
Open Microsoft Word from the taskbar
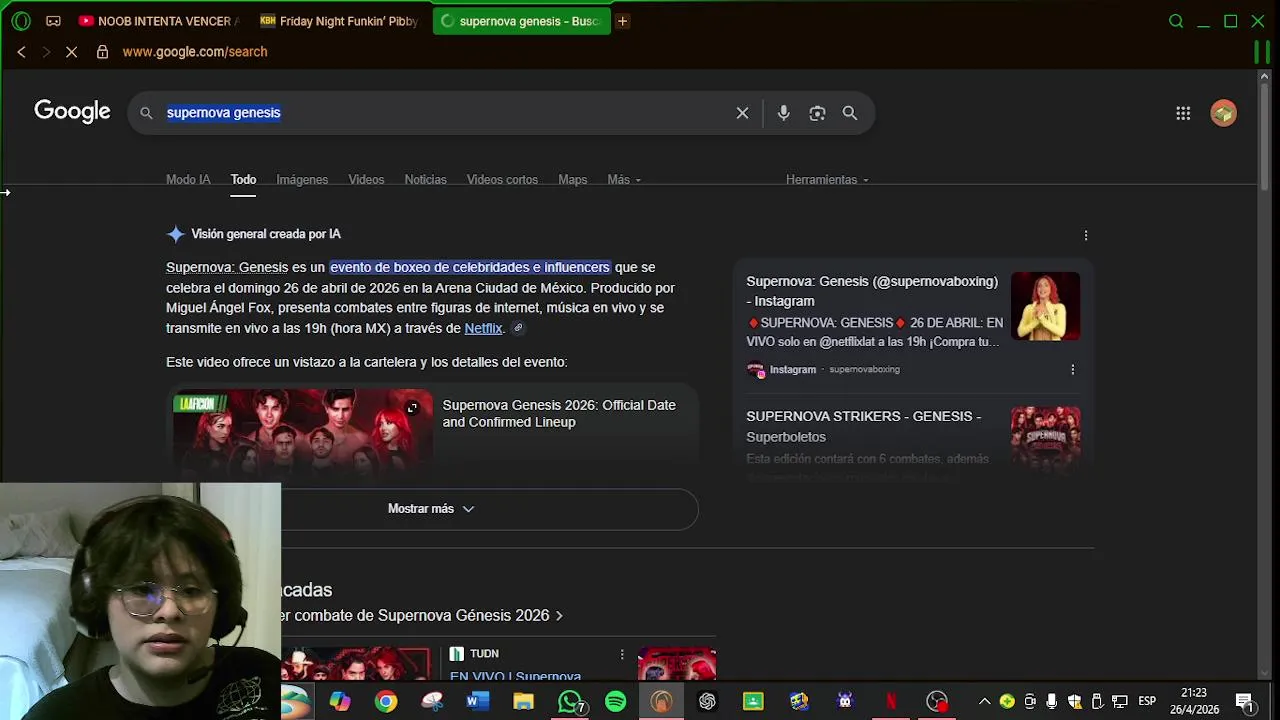(x=477, y=702)
